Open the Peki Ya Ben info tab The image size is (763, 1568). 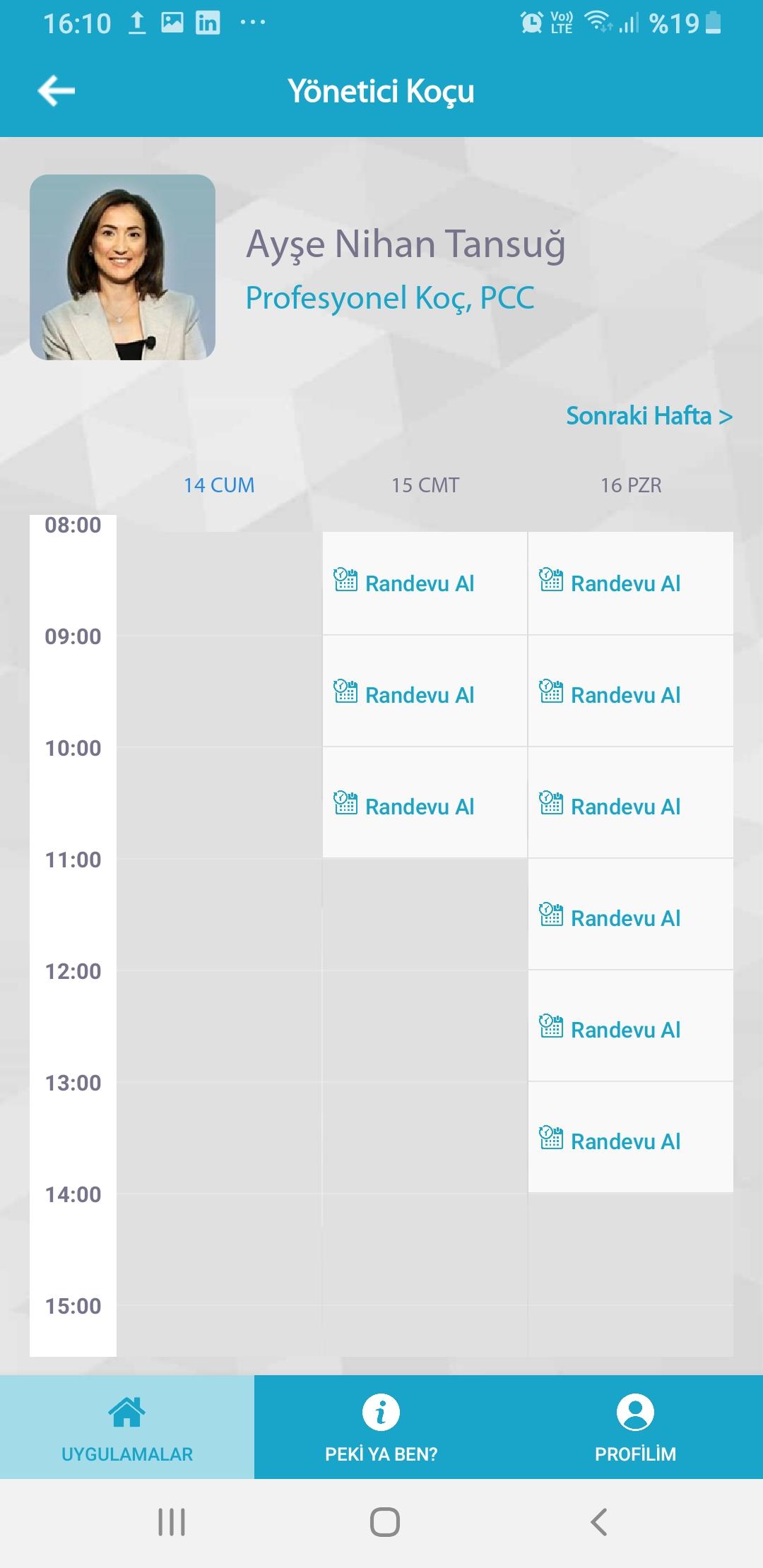point(381,1427)
